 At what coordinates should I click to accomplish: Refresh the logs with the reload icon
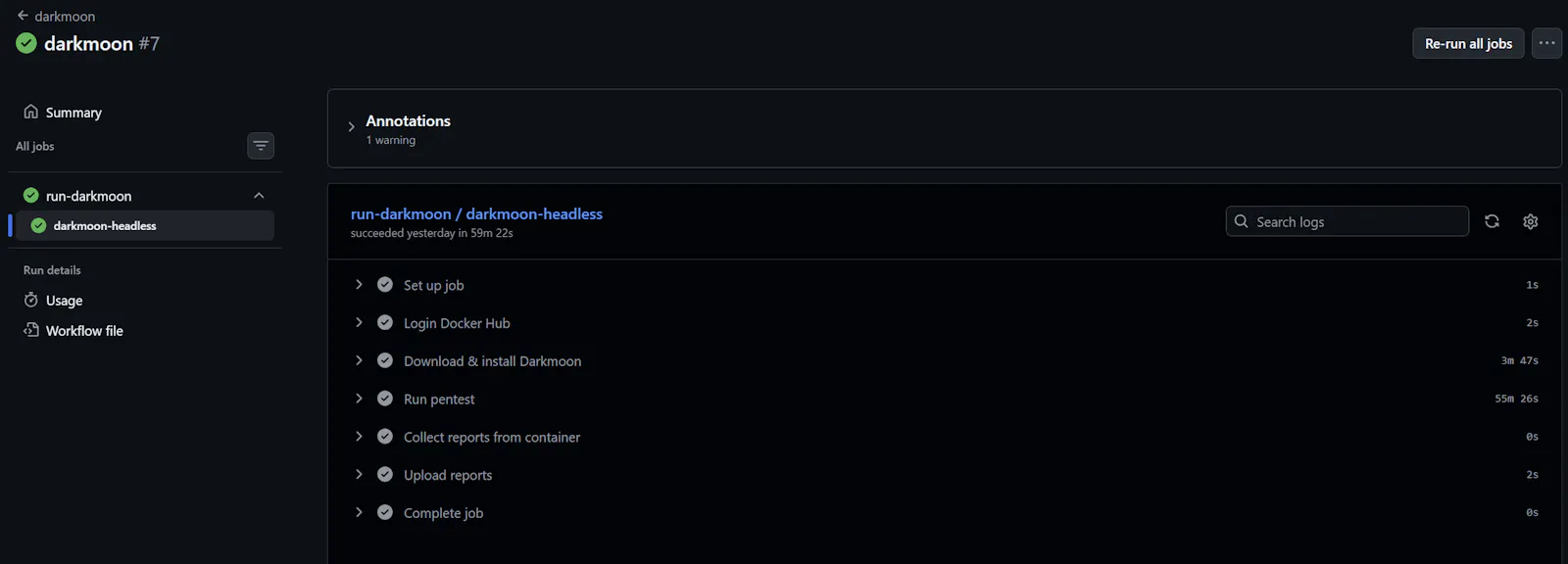[1492, 221]
